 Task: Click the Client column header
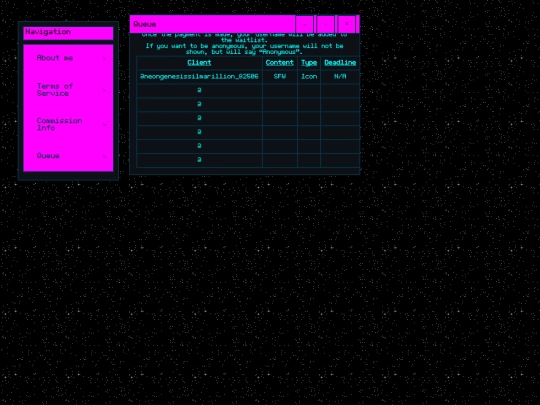pyautogui.click(x=199, y=63)
